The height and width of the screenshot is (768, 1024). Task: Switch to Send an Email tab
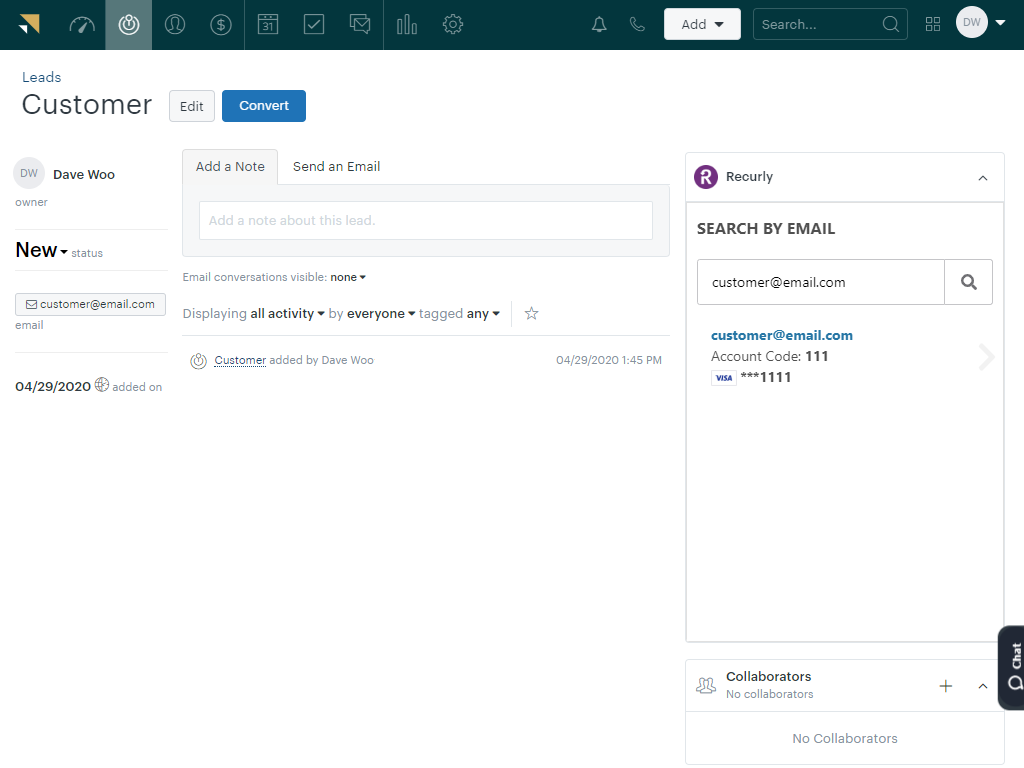[336, 167]
